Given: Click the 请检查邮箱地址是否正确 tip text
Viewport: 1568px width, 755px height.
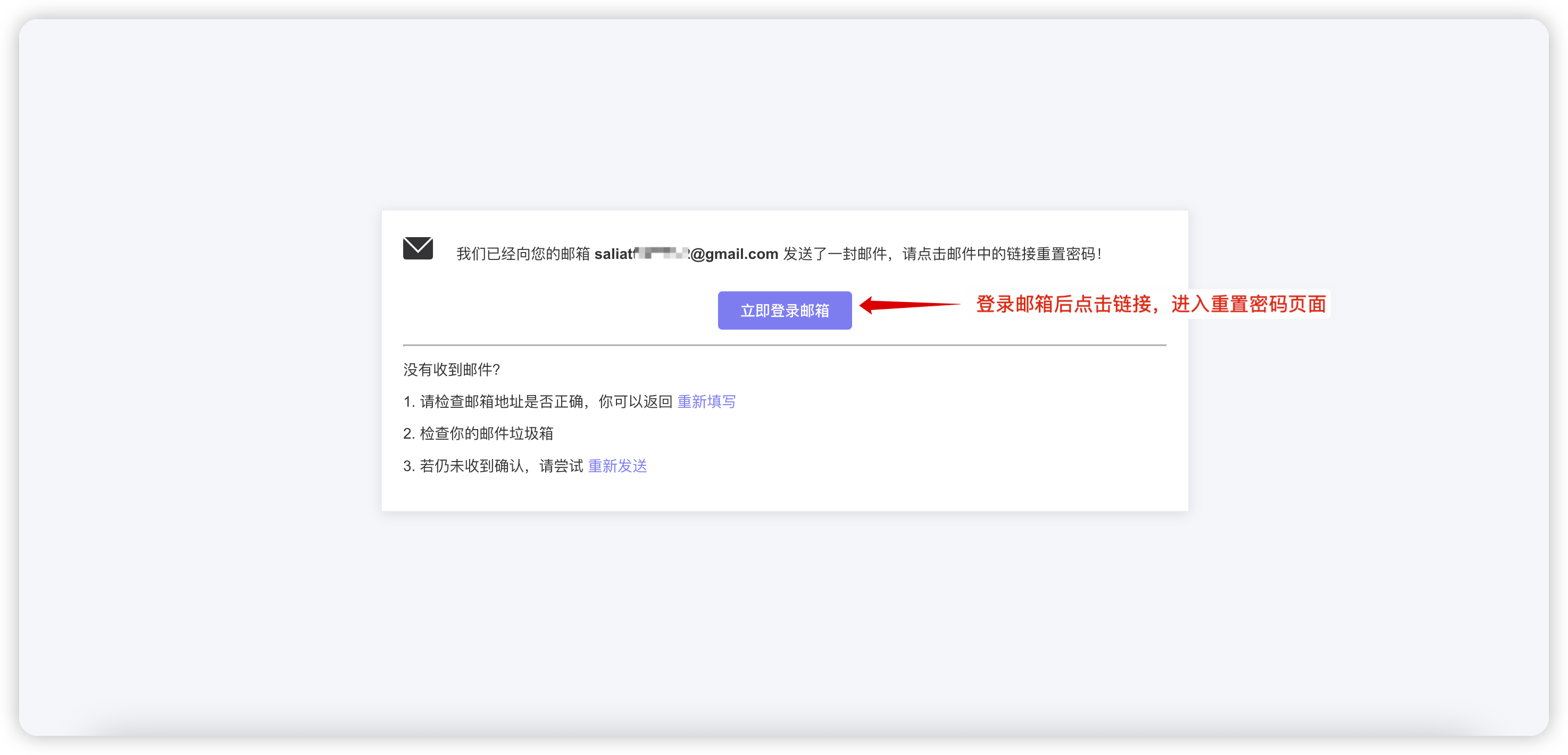Looking at the screenshot, I should pyautogui.click(x=502, y=401).
